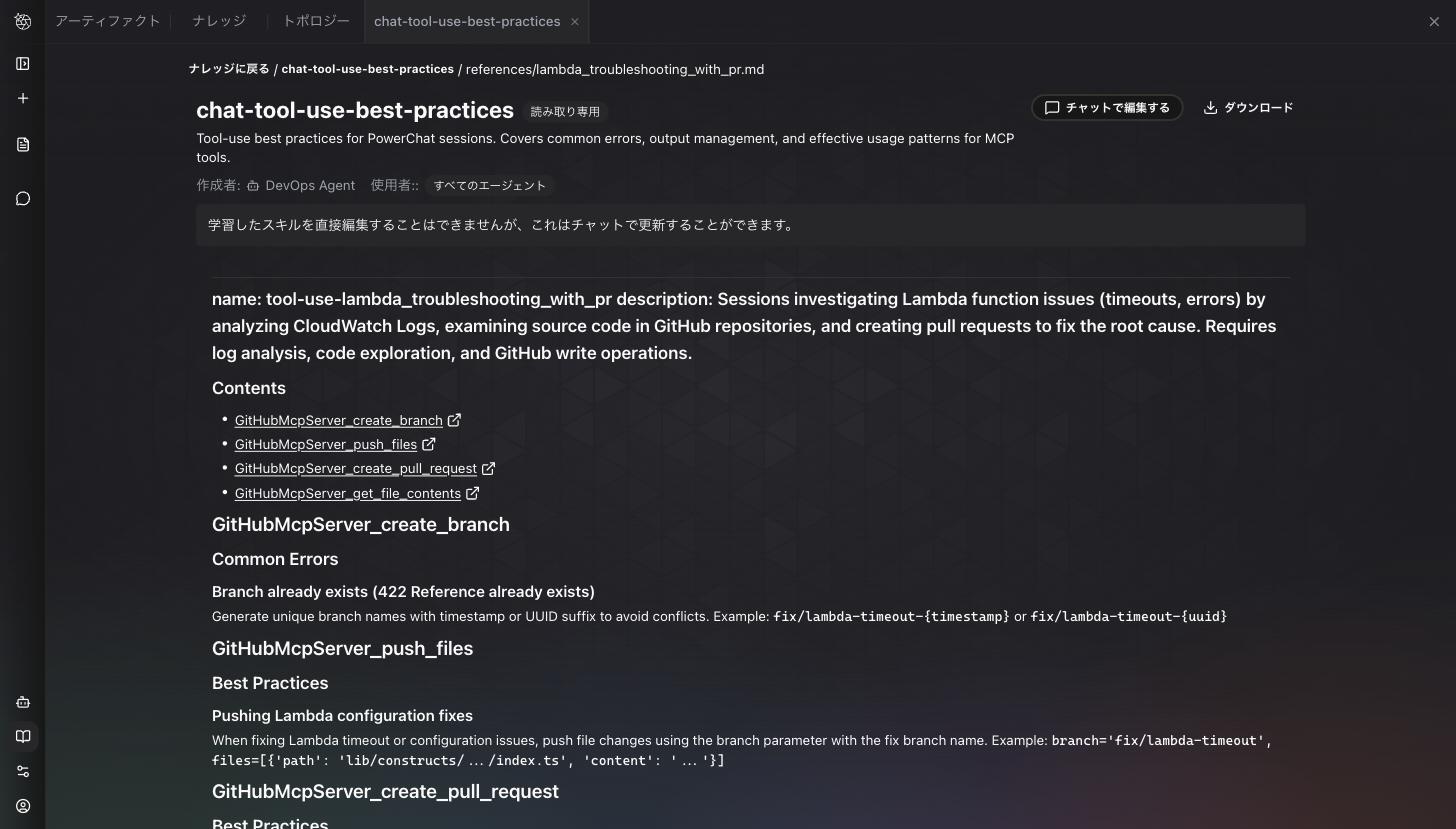Screen dimensions: 1456x829
Task: Go back via ナレッジに戻る breadcrumb
Action: (x=229, y=69)
